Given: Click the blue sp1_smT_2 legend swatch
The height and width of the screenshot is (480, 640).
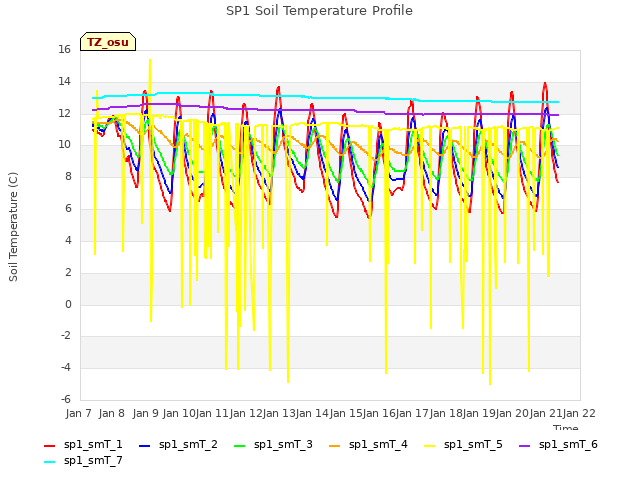Looking at the screenshot, I should (x=144, y=446).
